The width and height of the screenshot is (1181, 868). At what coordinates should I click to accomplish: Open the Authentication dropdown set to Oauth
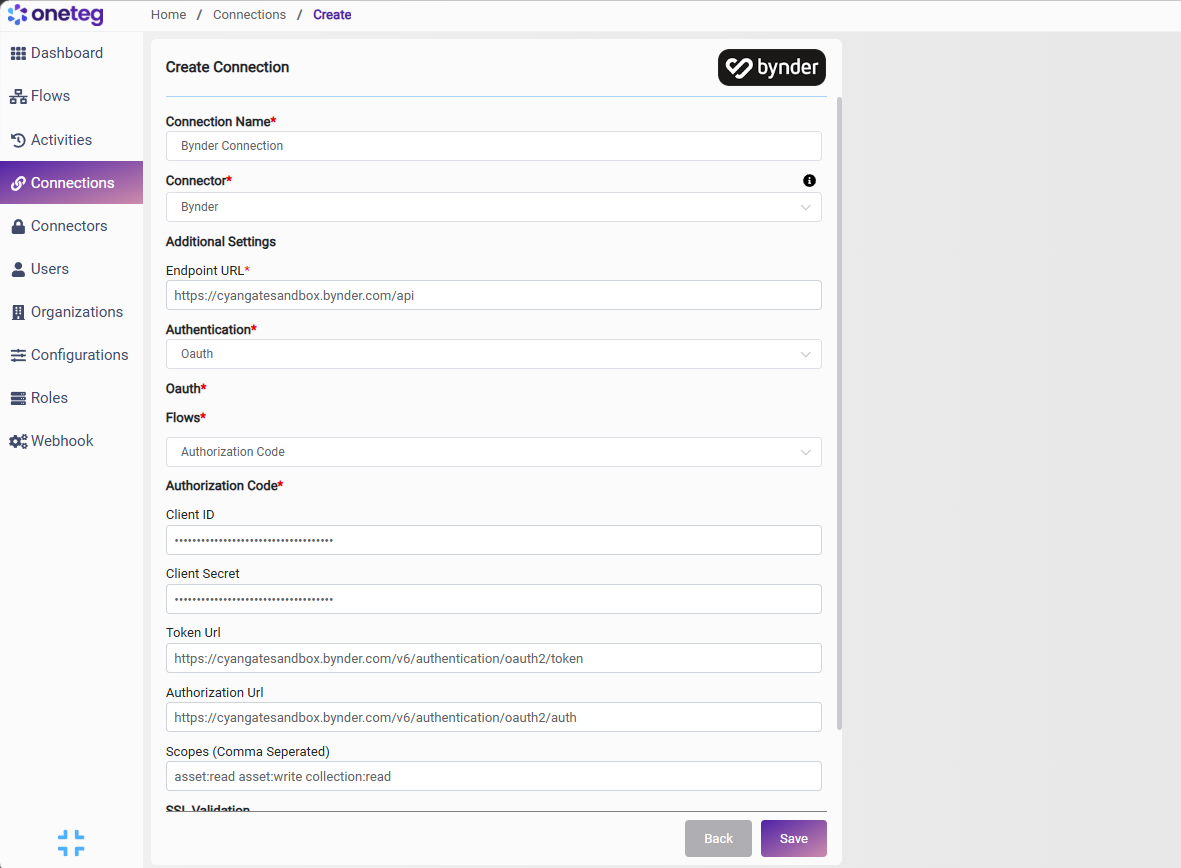point(493,354)
